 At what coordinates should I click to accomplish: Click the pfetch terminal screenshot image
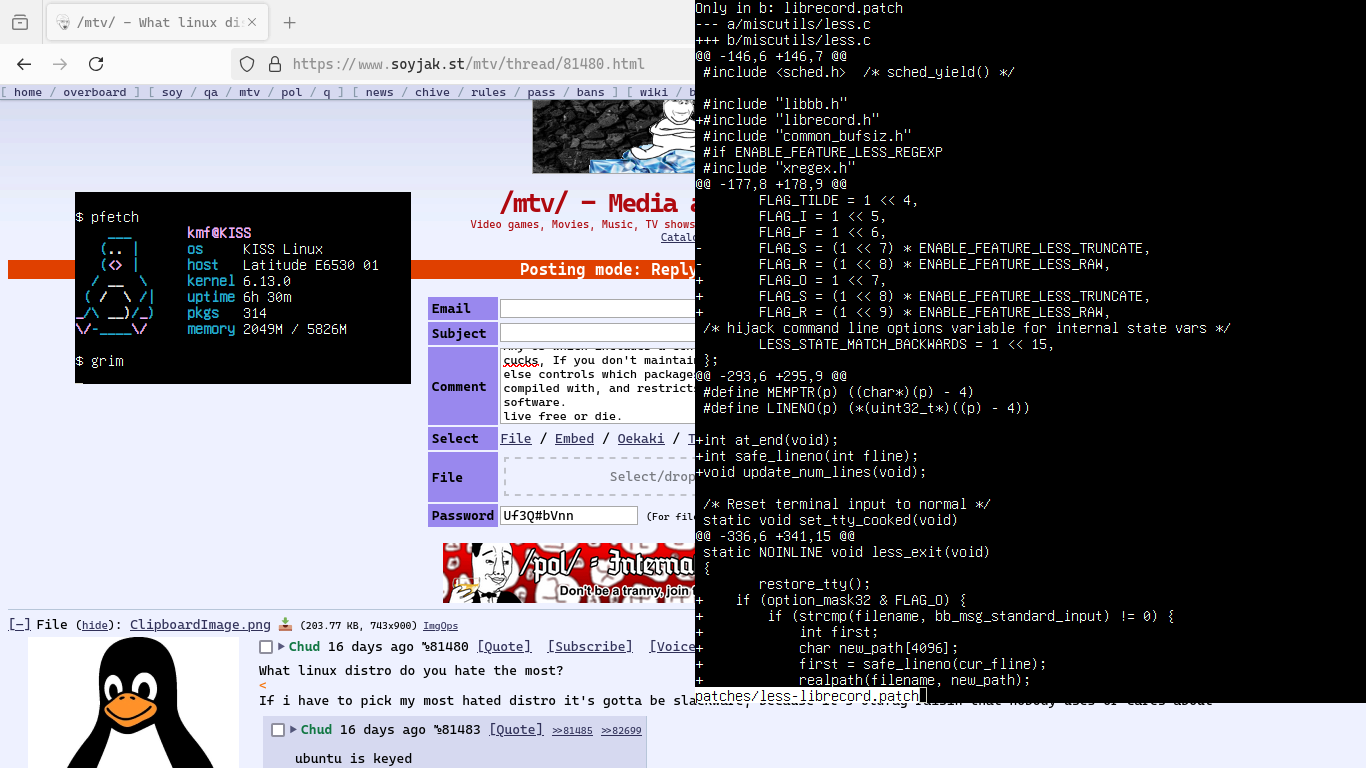coord(243,288)
